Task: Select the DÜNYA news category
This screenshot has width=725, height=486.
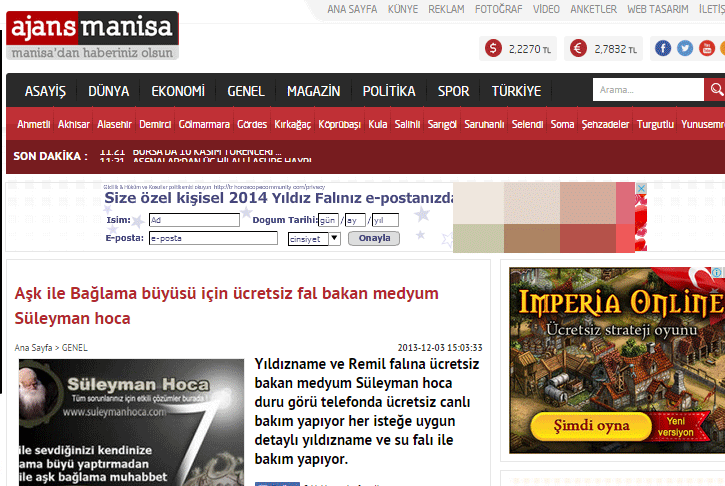Action: (109, 91)
